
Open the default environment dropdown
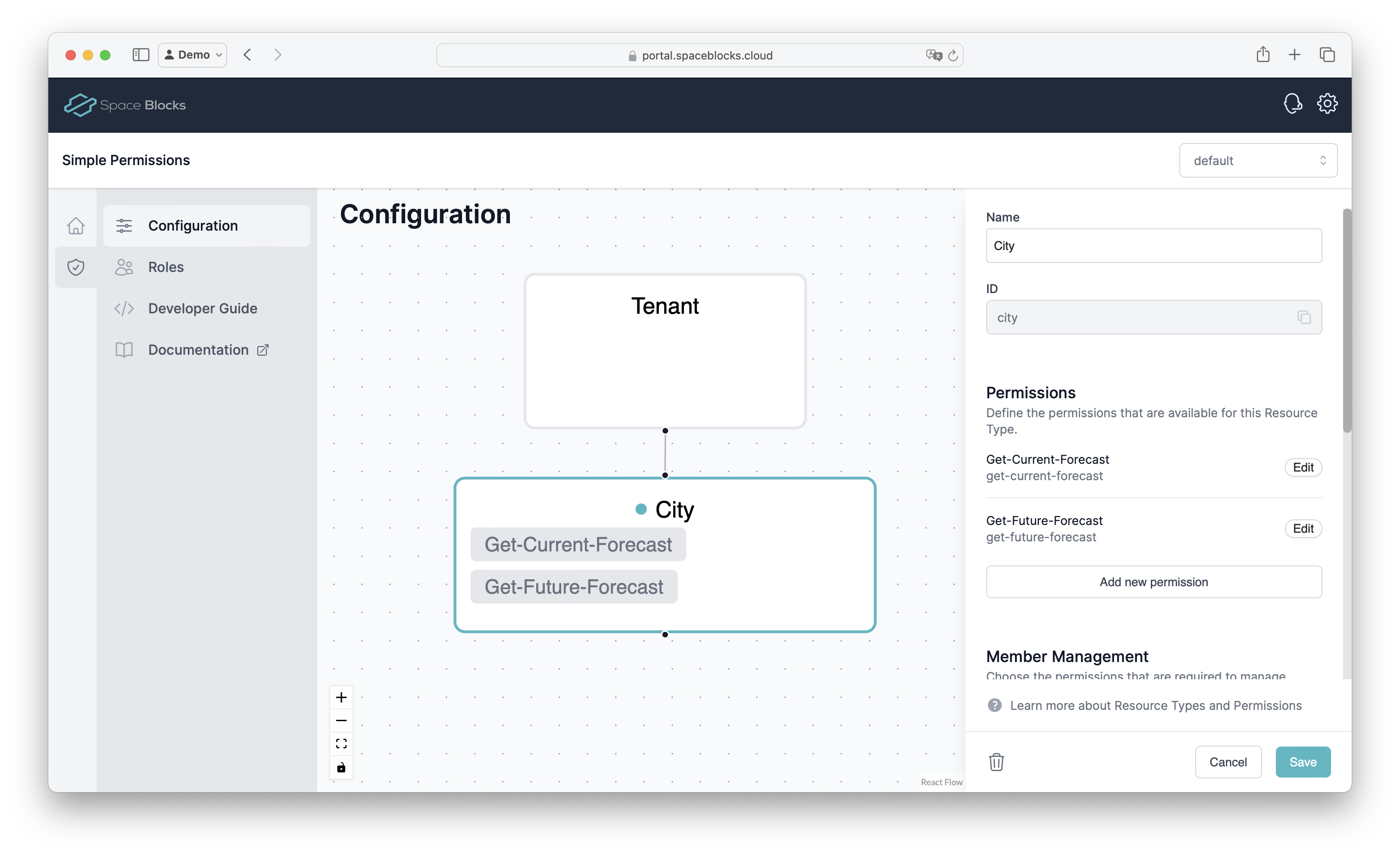(1257, 161)
